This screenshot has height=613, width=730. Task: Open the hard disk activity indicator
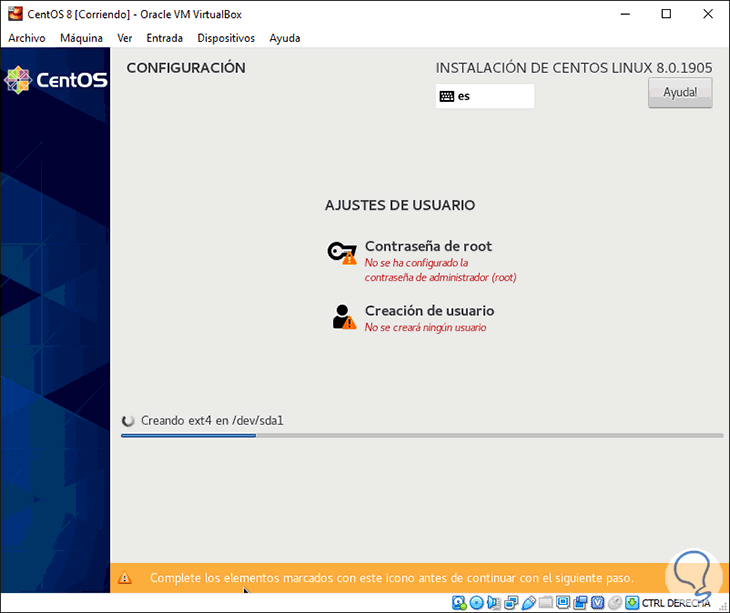(459, 603)
